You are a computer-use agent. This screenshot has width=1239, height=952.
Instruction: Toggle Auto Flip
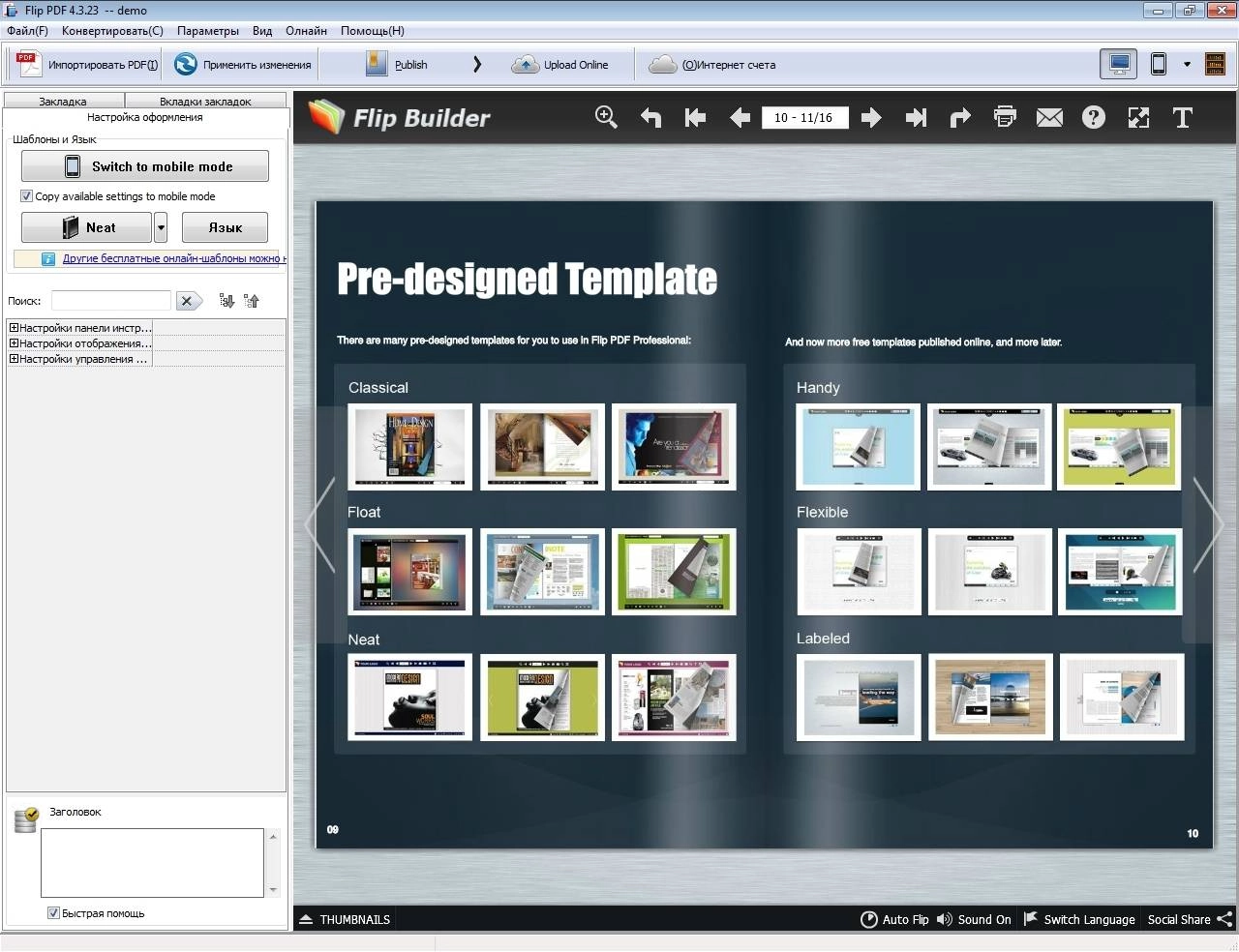tap(894, 919)
